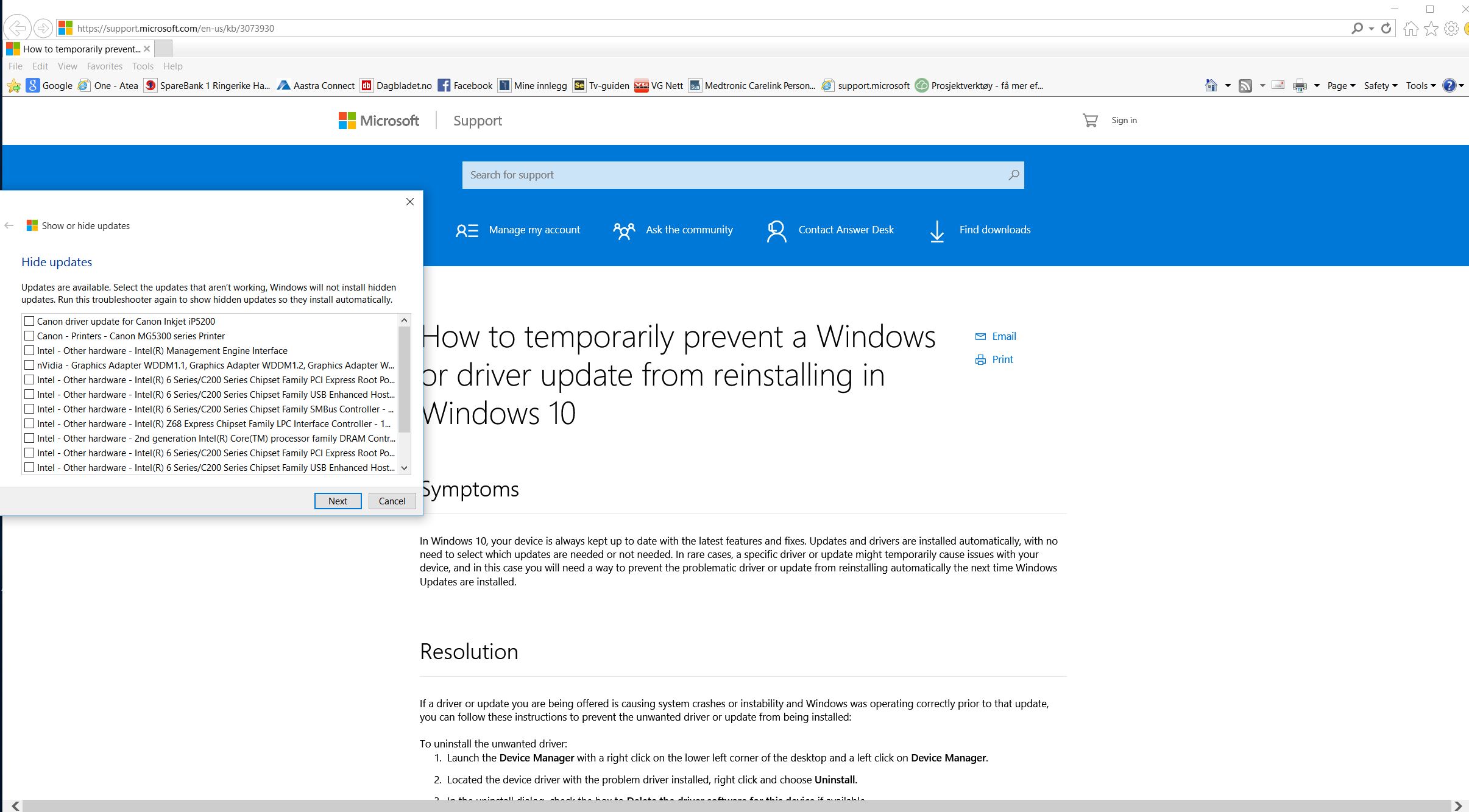Click Cancel in the Hide updates dialog
The height and width of the screenshot is (812, 1469).
pyautogui.click(x=392, y=501)
